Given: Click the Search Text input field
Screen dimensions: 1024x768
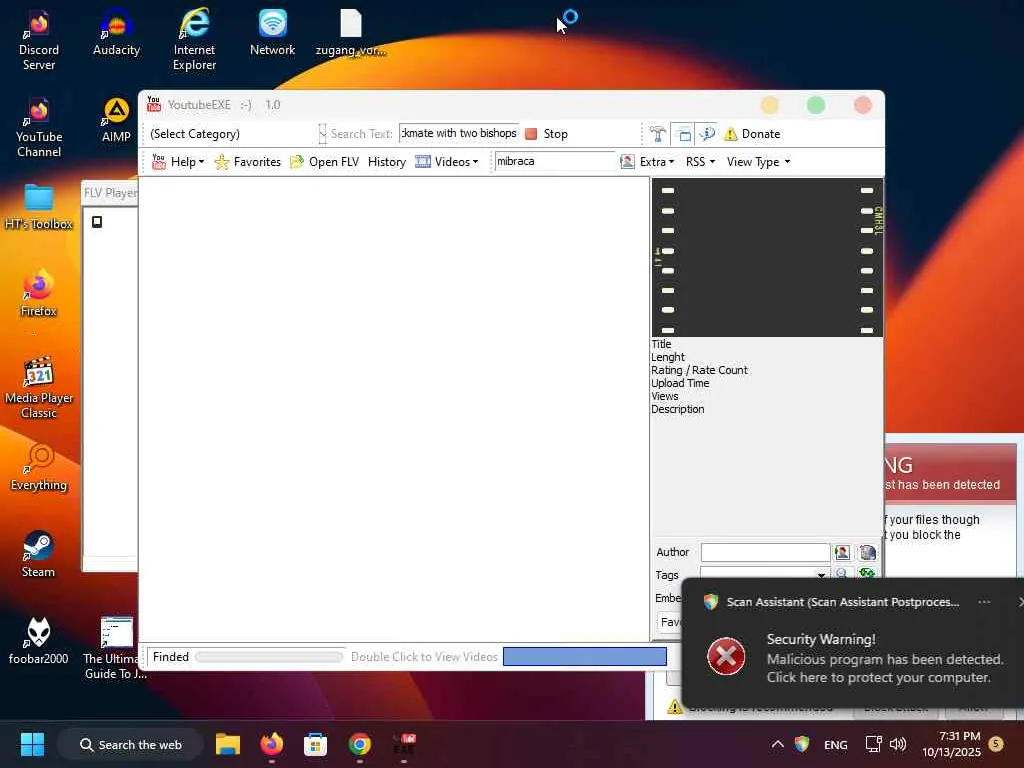Looking at the screenshot, I should [x=459, y=133].
